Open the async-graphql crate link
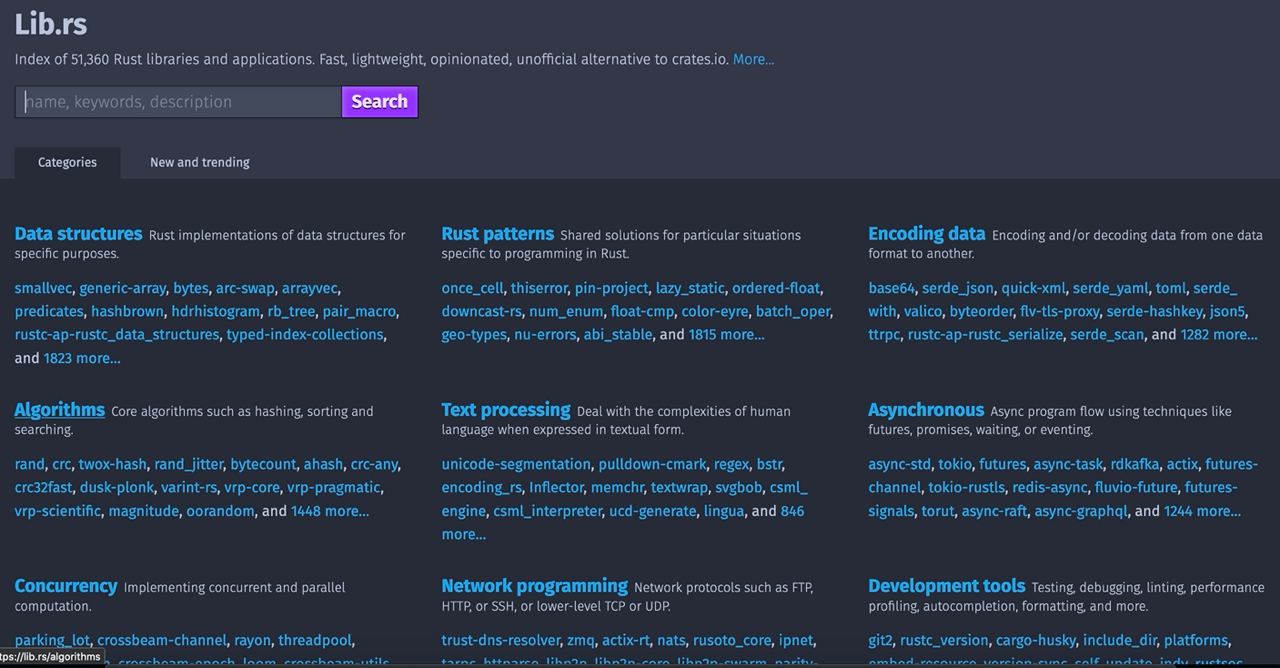This screenshot has width=1280, height=668. point(1080,511)
